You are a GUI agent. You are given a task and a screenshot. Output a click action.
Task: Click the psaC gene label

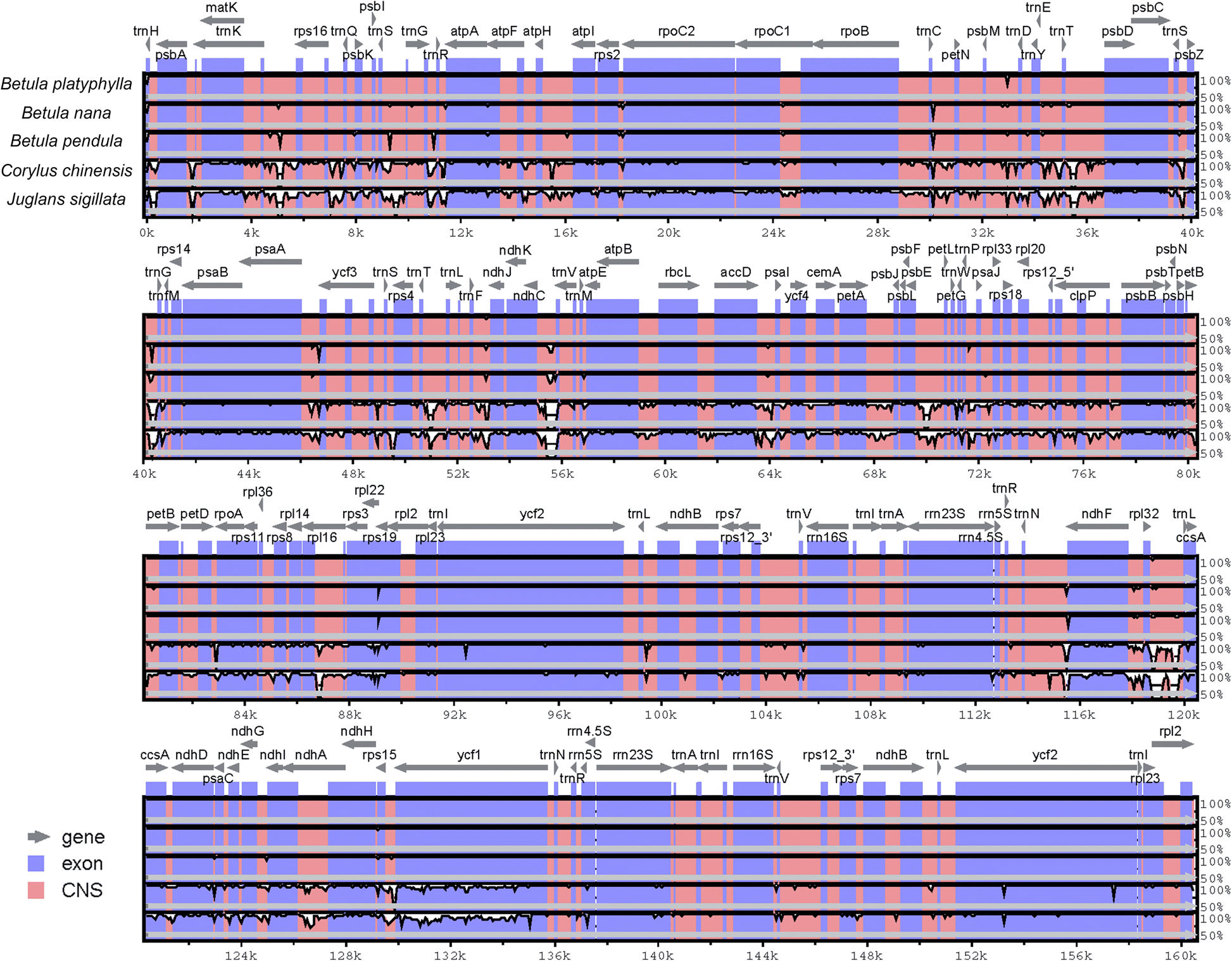[x=218, y=779]
